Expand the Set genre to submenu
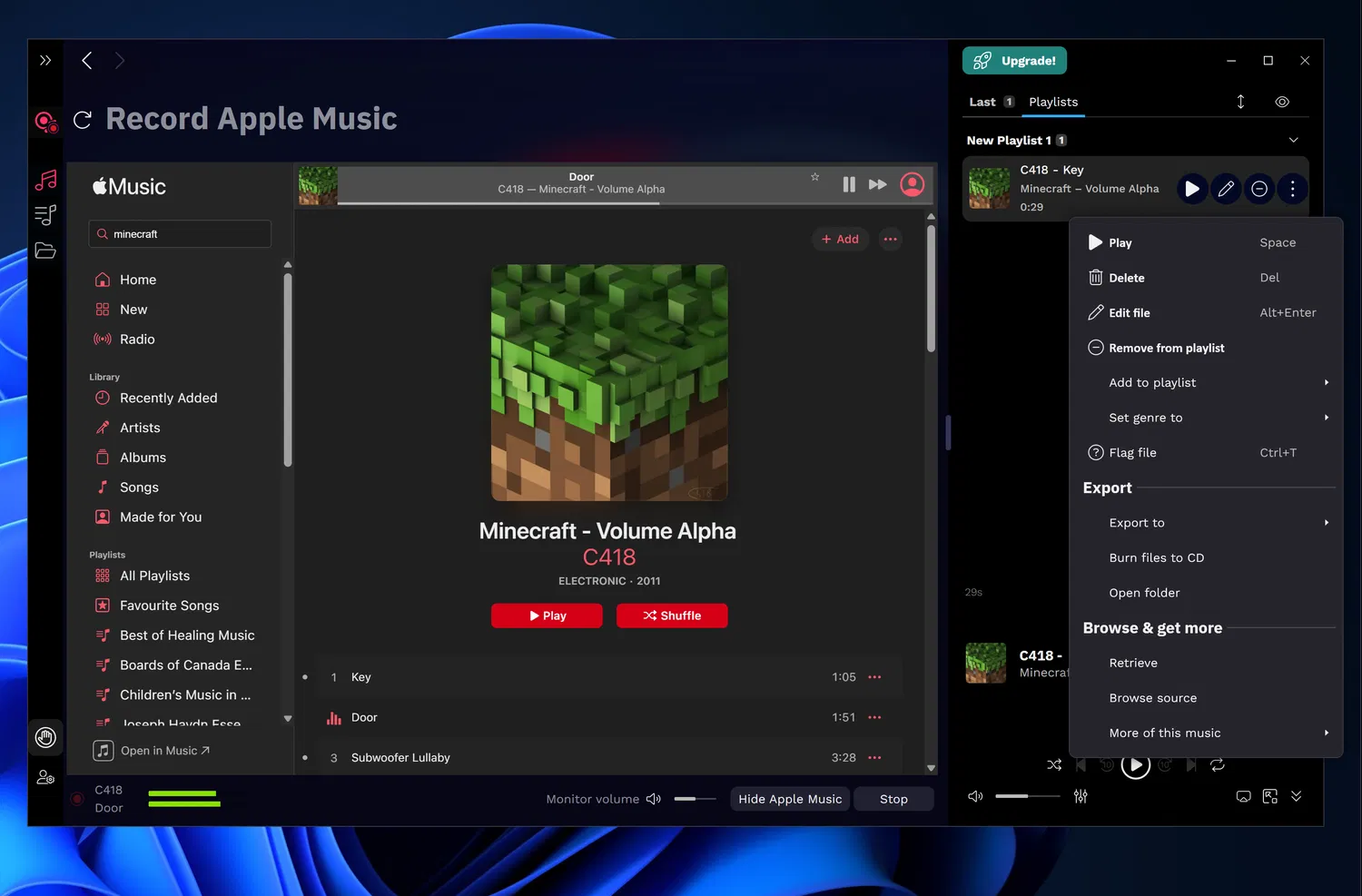Screen dimensions: 1362x896 pos(1204,418)
